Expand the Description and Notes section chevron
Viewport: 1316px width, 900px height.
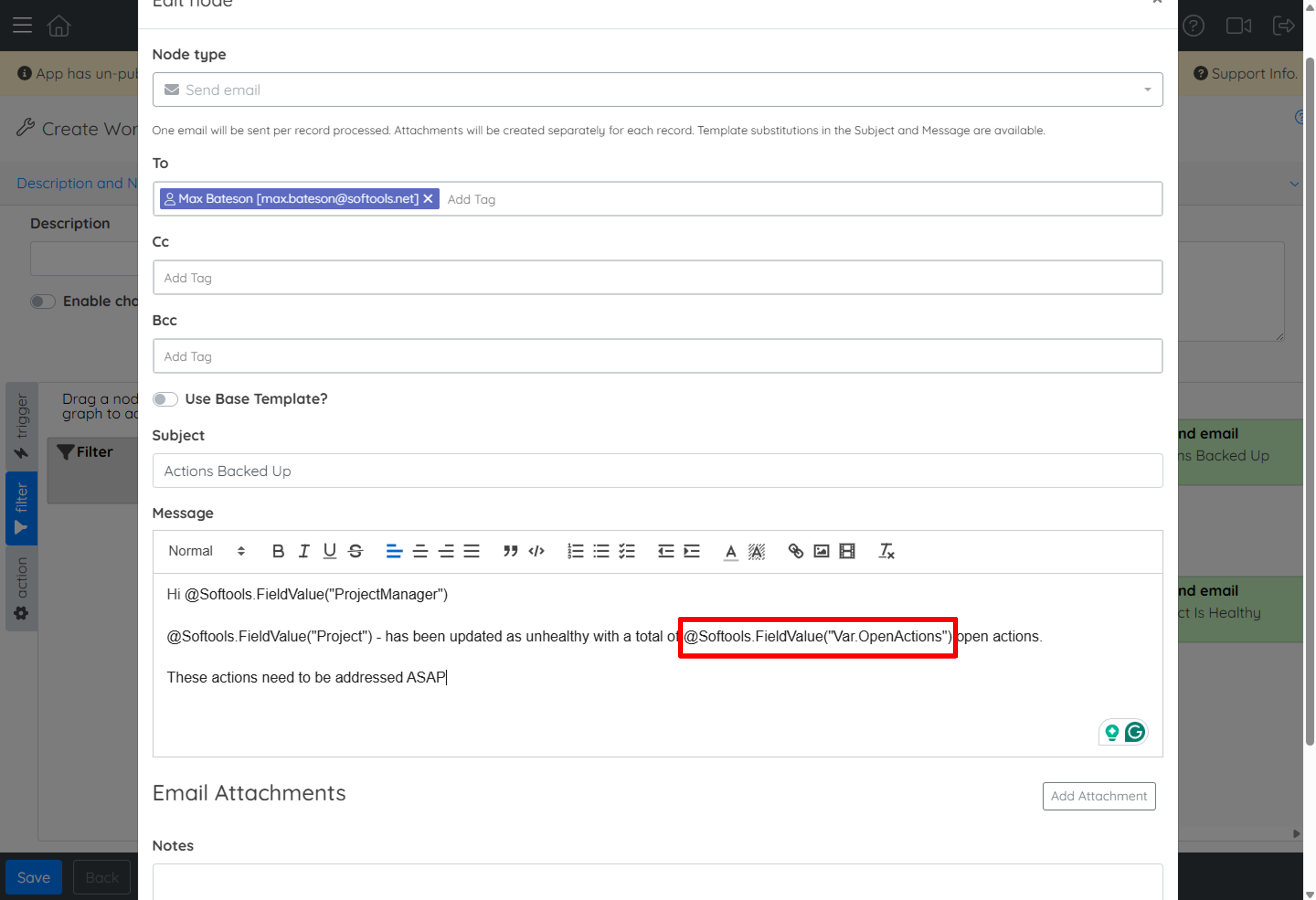[1294, 184]
